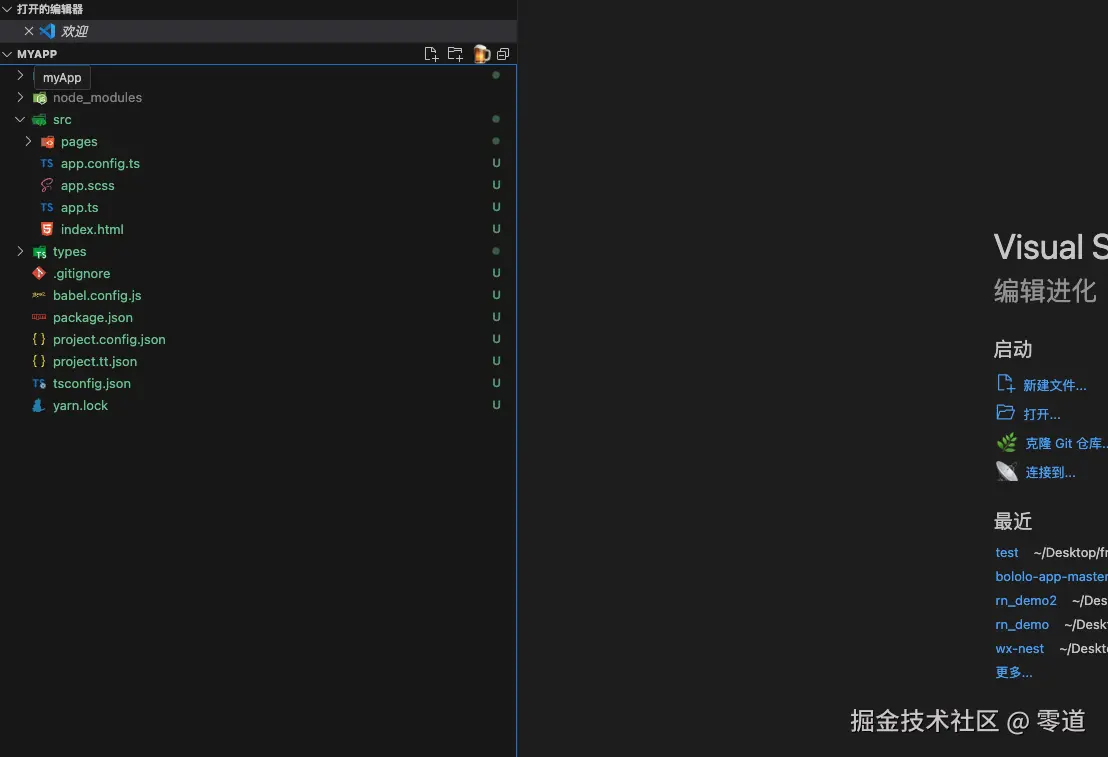Click the U status badge on package.json row
The width and height of the screenshot is (1108, 757).
pos(496,317)
